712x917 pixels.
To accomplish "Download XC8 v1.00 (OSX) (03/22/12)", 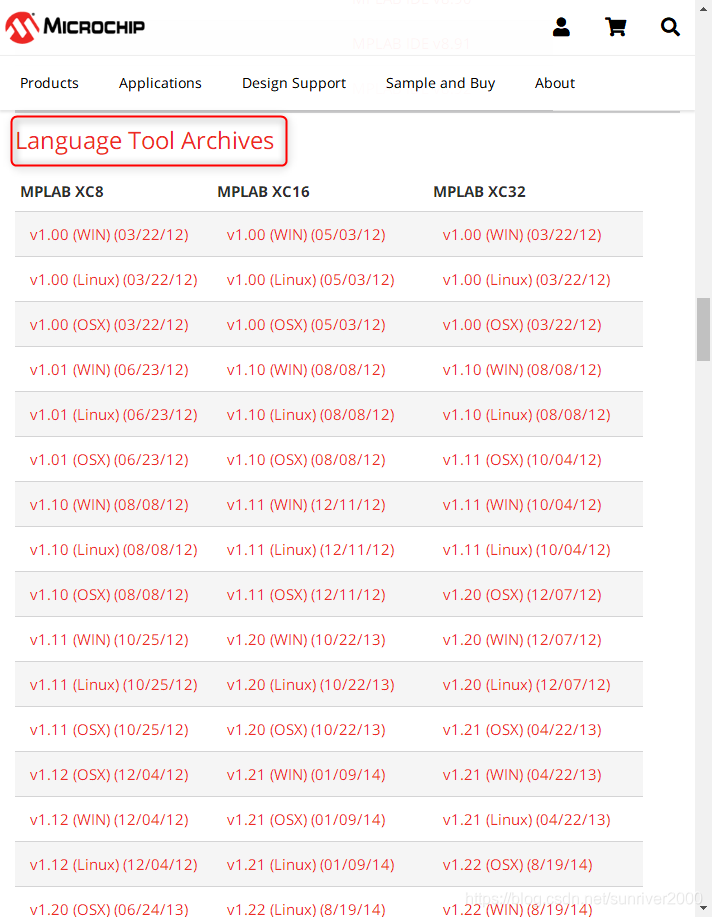I will coord(109,325).
